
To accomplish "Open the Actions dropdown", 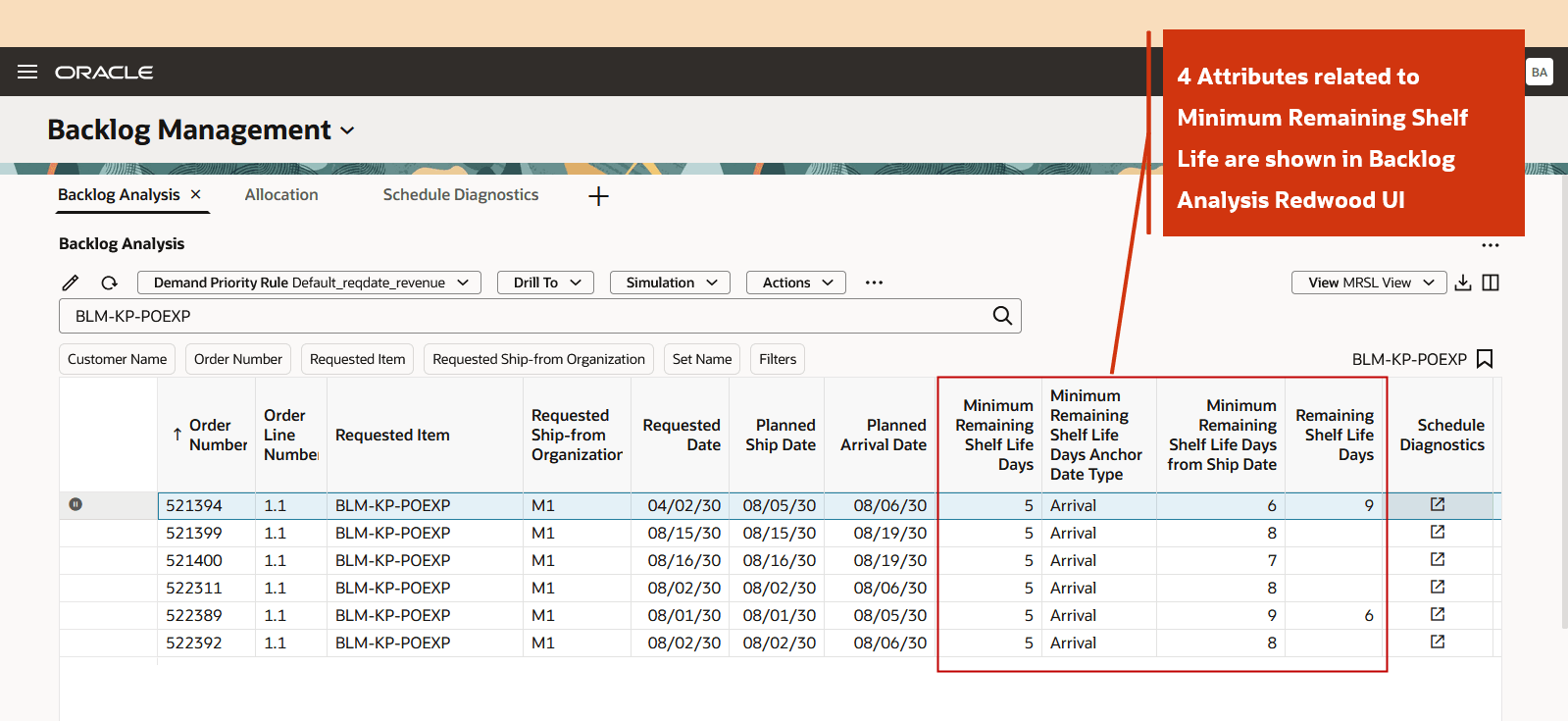I will (796, 283).
